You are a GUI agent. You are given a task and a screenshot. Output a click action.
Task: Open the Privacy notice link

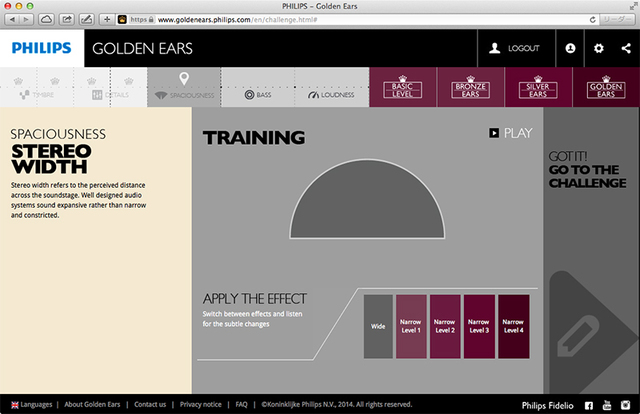point(200,405)
